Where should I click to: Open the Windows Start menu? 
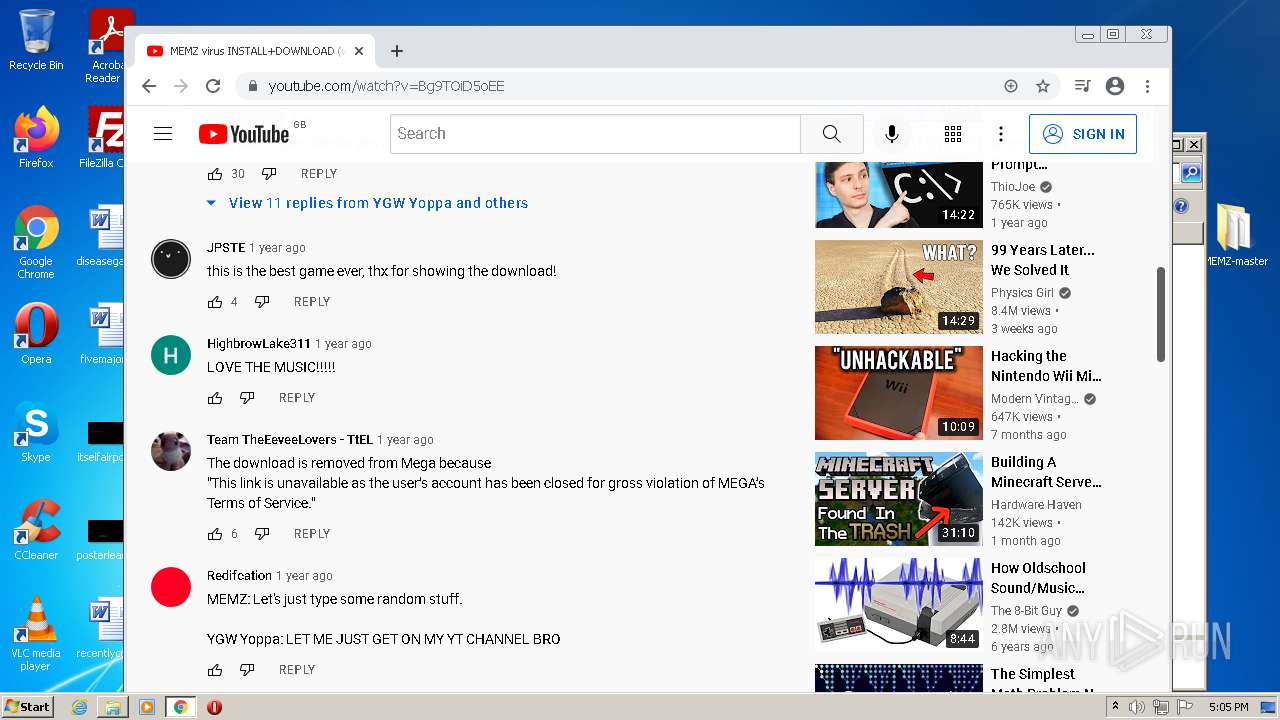pos(27,707)
